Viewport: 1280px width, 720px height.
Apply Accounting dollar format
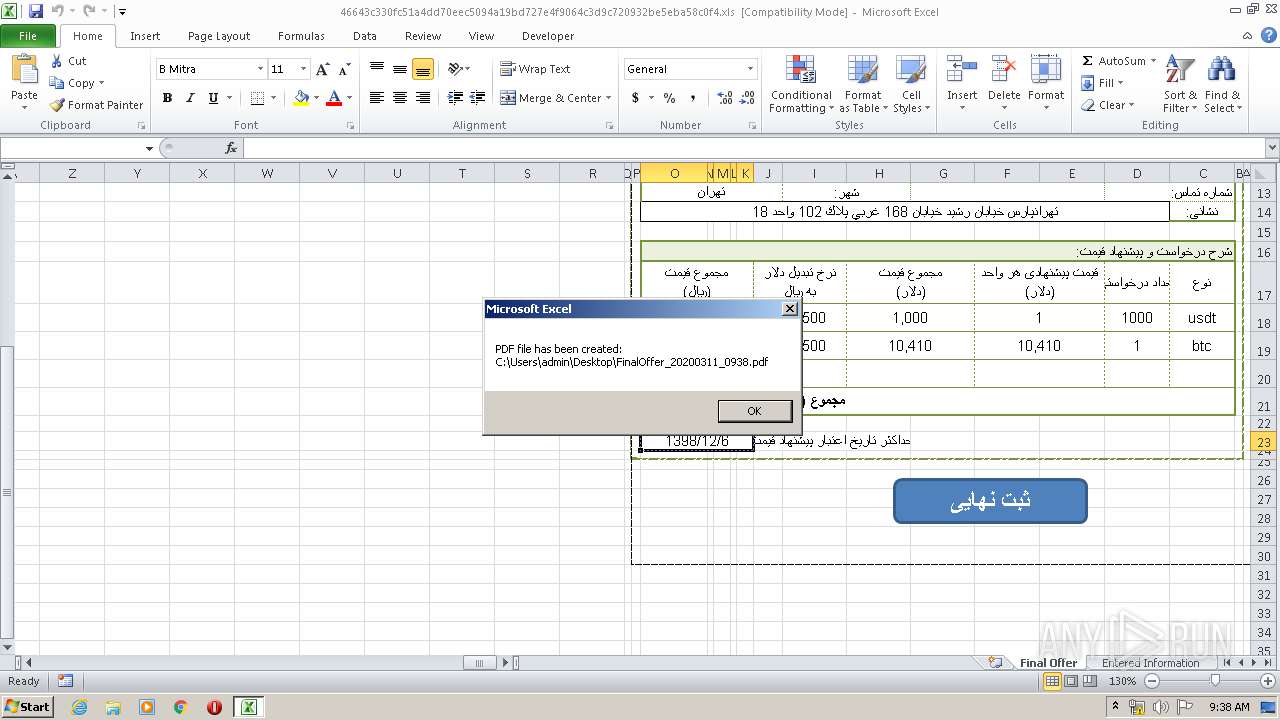click(x=635, y=98)
